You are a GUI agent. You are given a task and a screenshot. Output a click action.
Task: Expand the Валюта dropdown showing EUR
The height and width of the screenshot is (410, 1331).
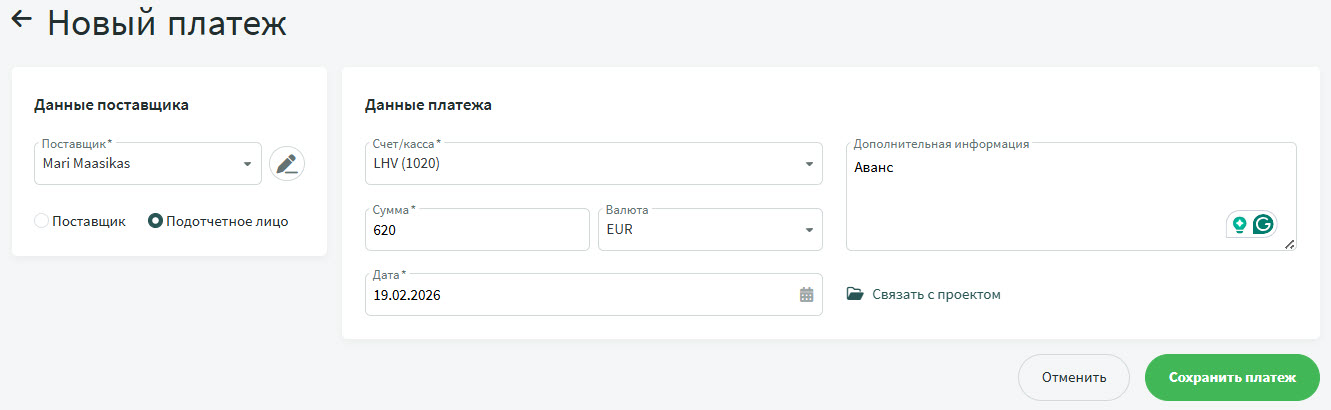coord(808,230)
